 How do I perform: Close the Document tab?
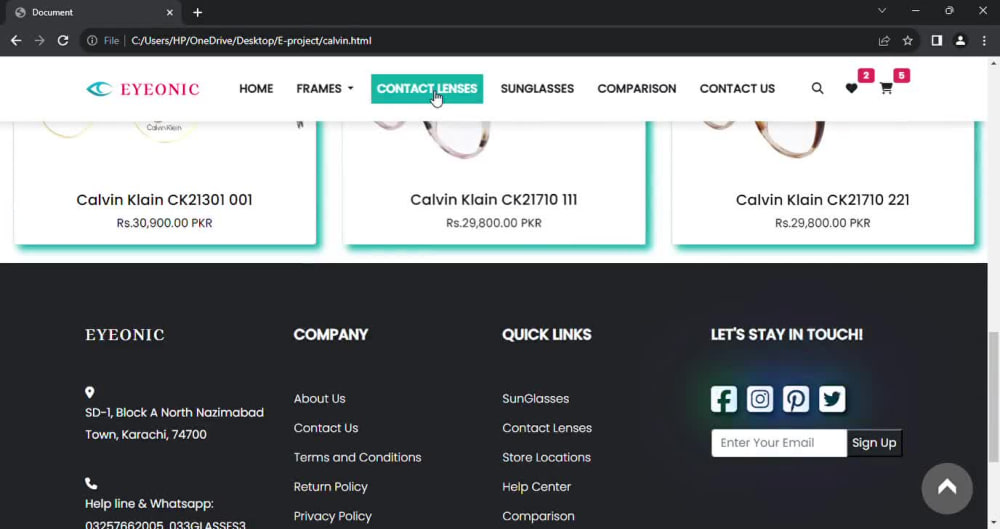coord(170,12)
